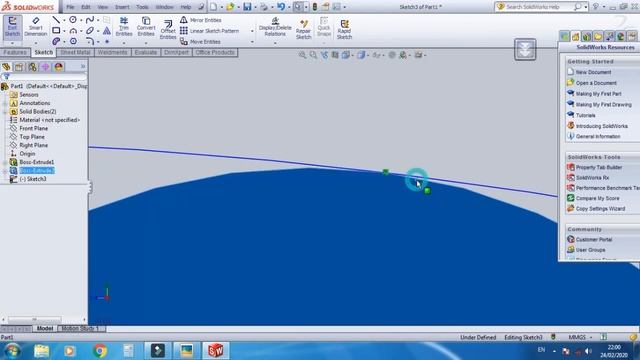Screen dimensions: 640x360
Task: Select the Polygon sketch tool
Action: tap(73, 41)
